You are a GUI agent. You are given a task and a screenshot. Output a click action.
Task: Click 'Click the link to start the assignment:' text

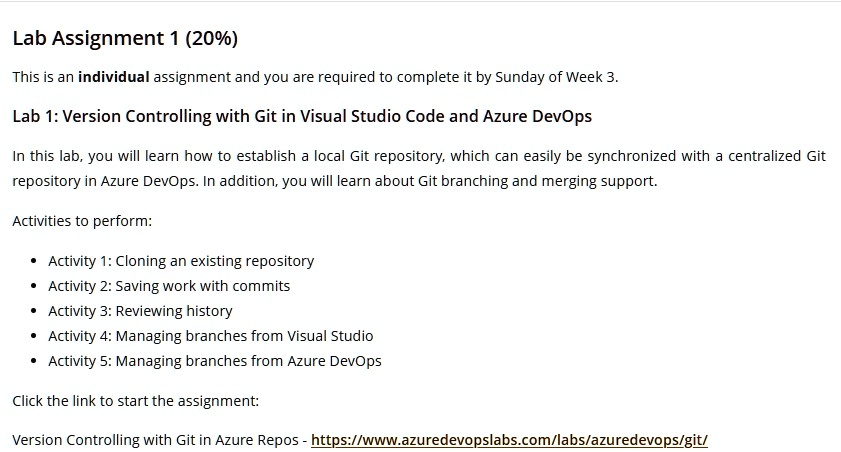136,401
